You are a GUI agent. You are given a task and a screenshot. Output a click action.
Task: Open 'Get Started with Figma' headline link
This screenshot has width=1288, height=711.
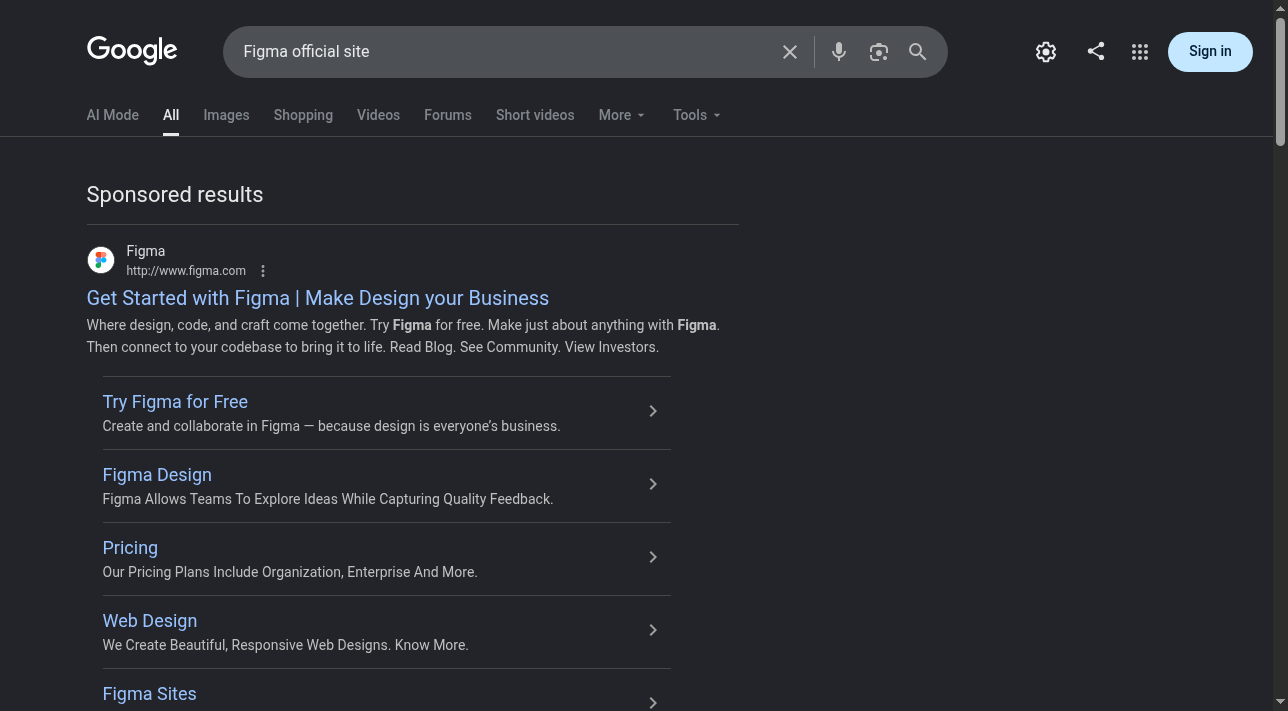(318, 298)
